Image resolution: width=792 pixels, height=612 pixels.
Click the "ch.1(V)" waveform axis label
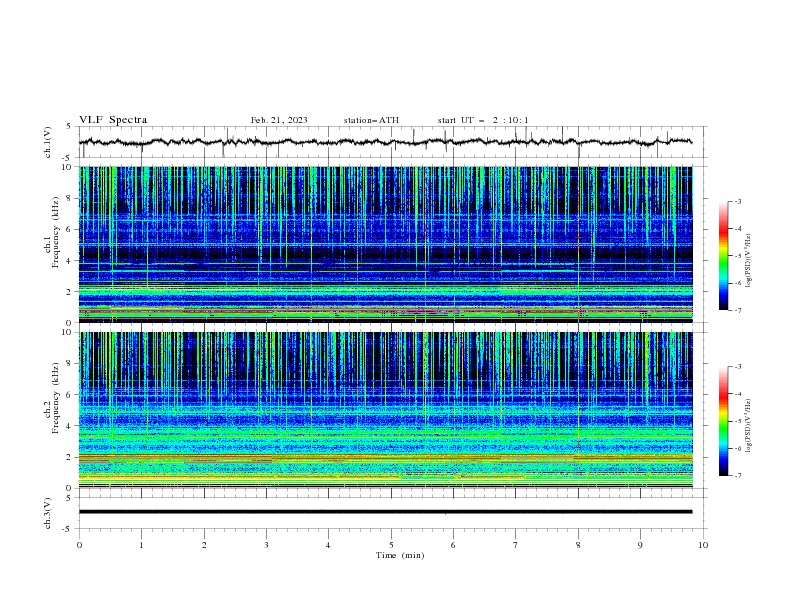click(x=48, y=142)
